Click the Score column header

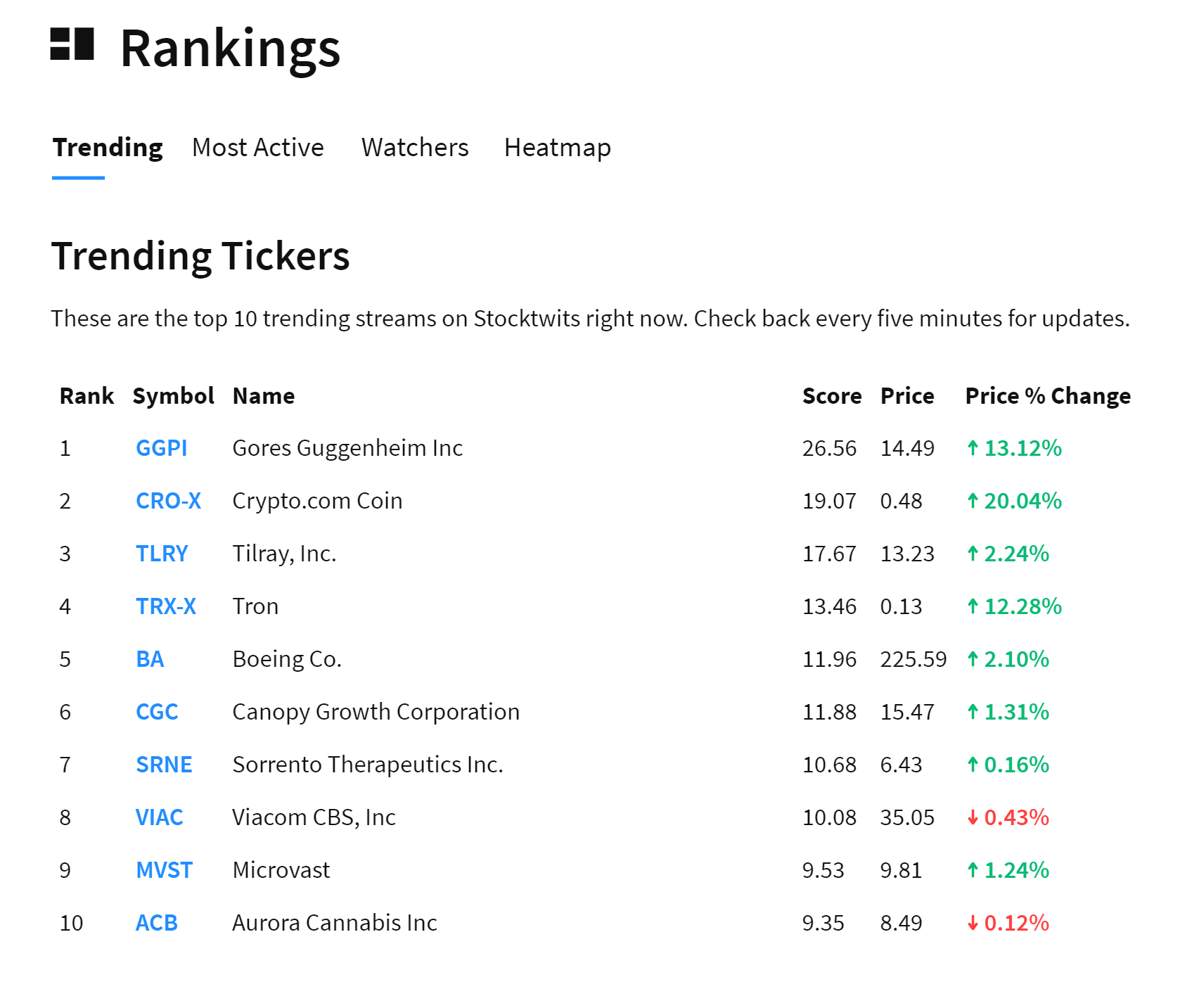pos(831,396)
